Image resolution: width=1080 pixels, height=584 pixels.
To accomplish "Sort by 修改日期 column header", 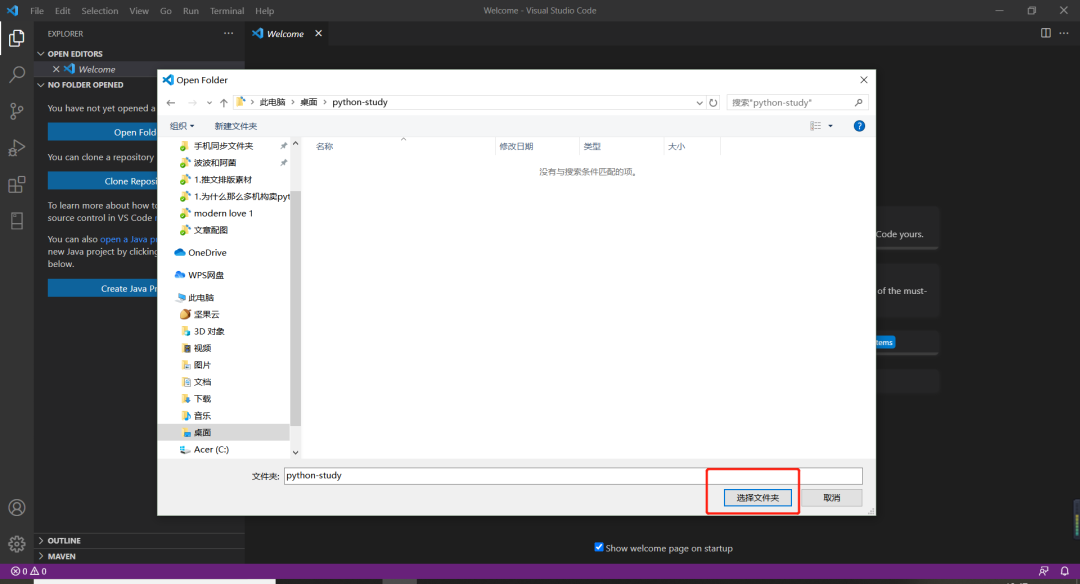I will tap(537, 147).
